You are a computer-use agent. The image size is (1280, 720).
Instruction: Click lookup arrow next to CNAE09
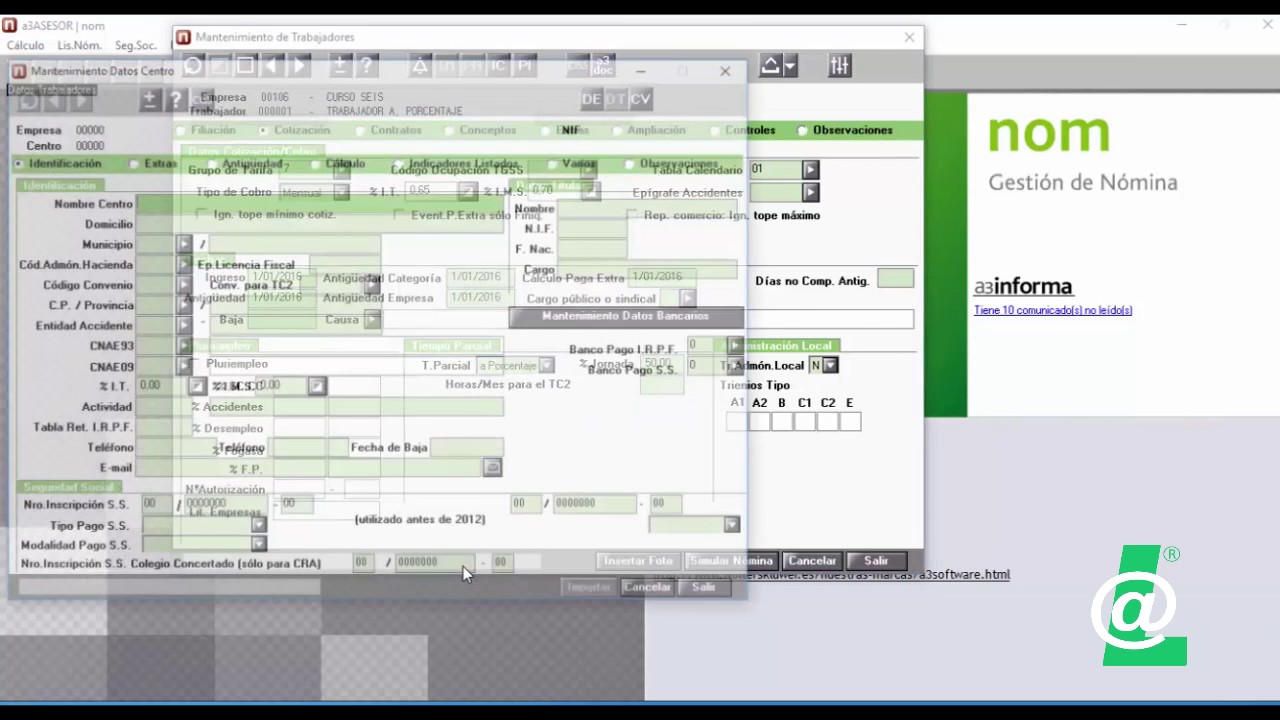pos(184,366)
